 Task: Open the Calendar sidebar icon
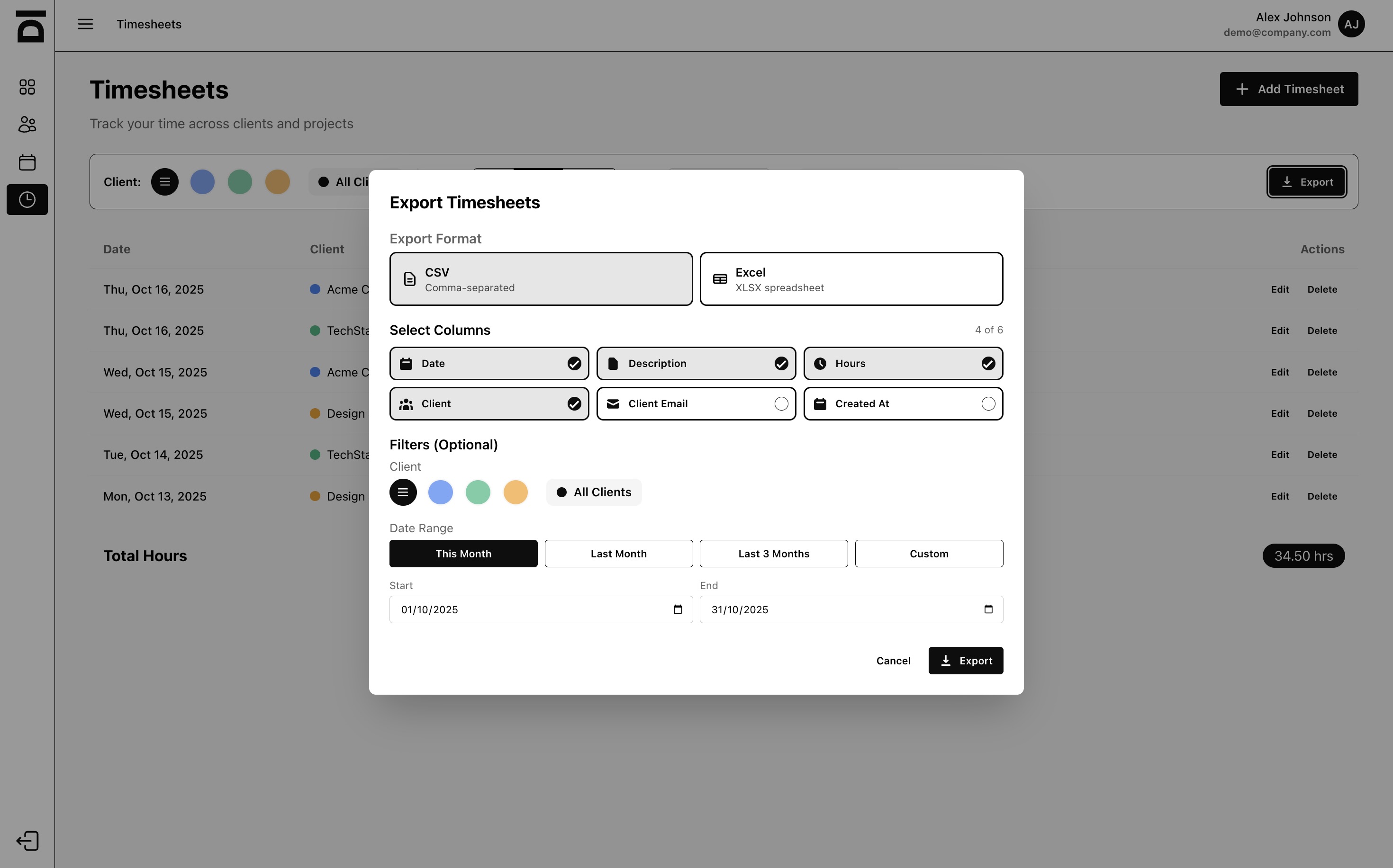(x=27, y=162)
